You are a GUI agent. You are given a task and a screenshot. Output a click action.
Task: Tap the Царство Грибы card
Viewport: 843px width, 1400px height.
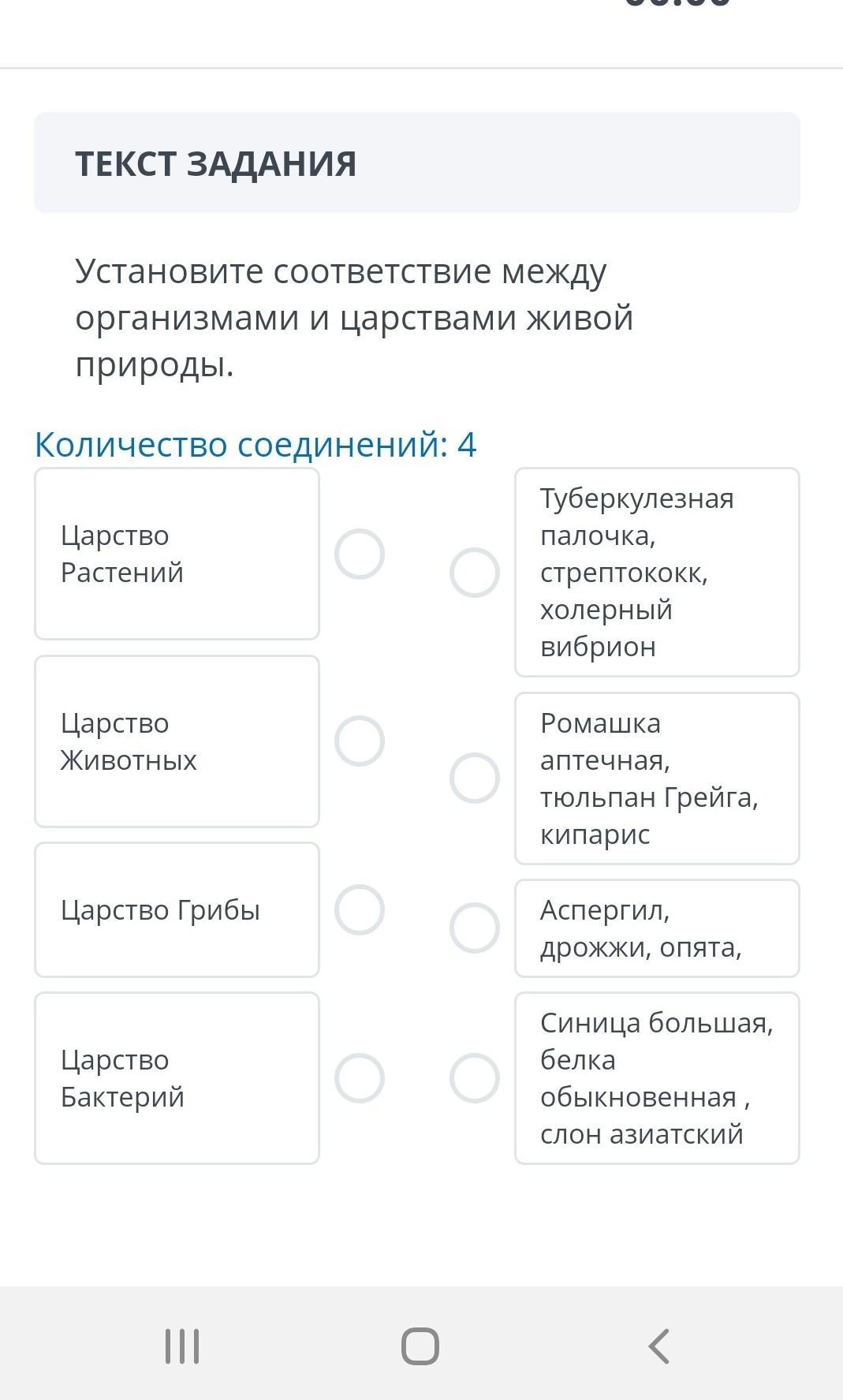coord(177,909)
